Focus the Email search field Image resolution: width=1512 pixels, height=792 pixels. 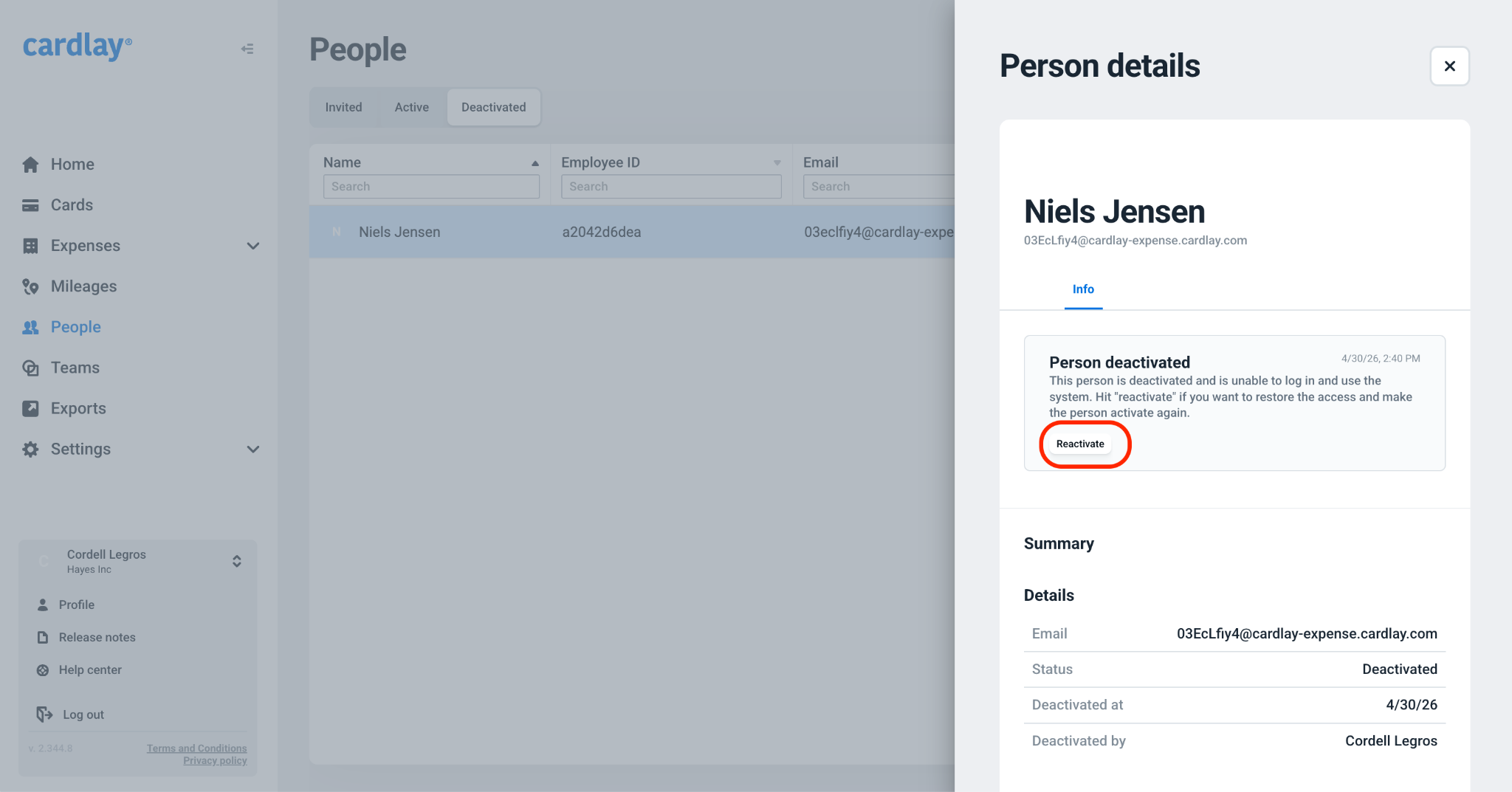tap(879, 187)
